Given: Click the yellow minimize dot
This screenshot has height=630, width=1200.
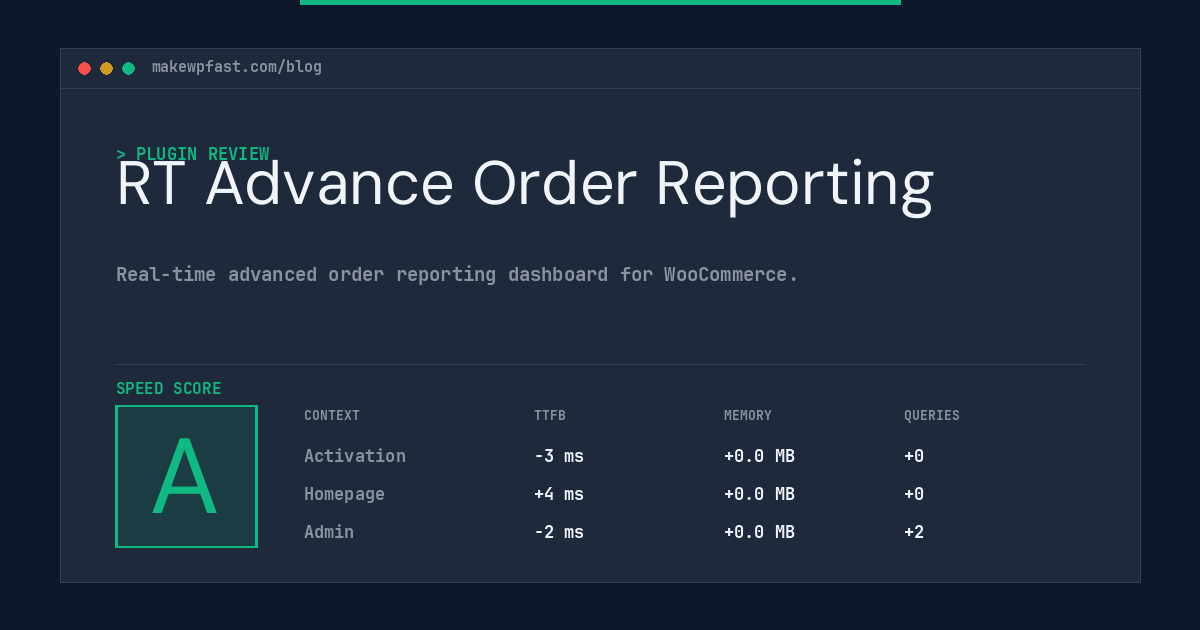Looking at the screenshot, I should 106,68.
